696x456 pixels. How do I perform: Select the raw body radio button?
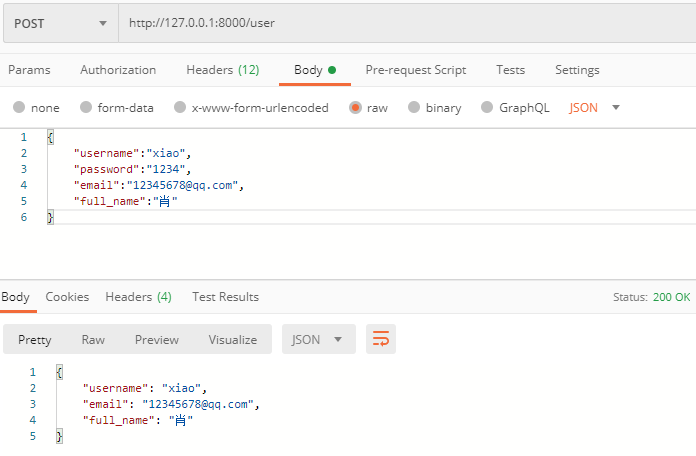coord(355,108)
